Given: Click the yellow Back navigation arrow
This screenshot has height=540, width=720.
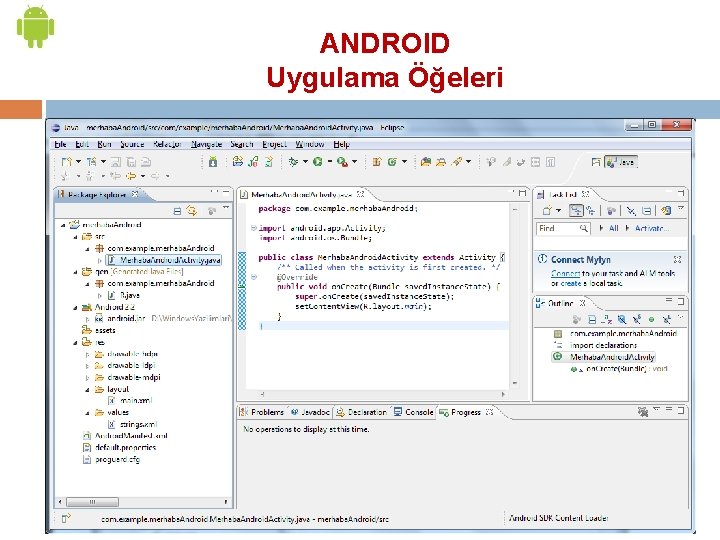Looking at the screenshot, I should 131,176.
